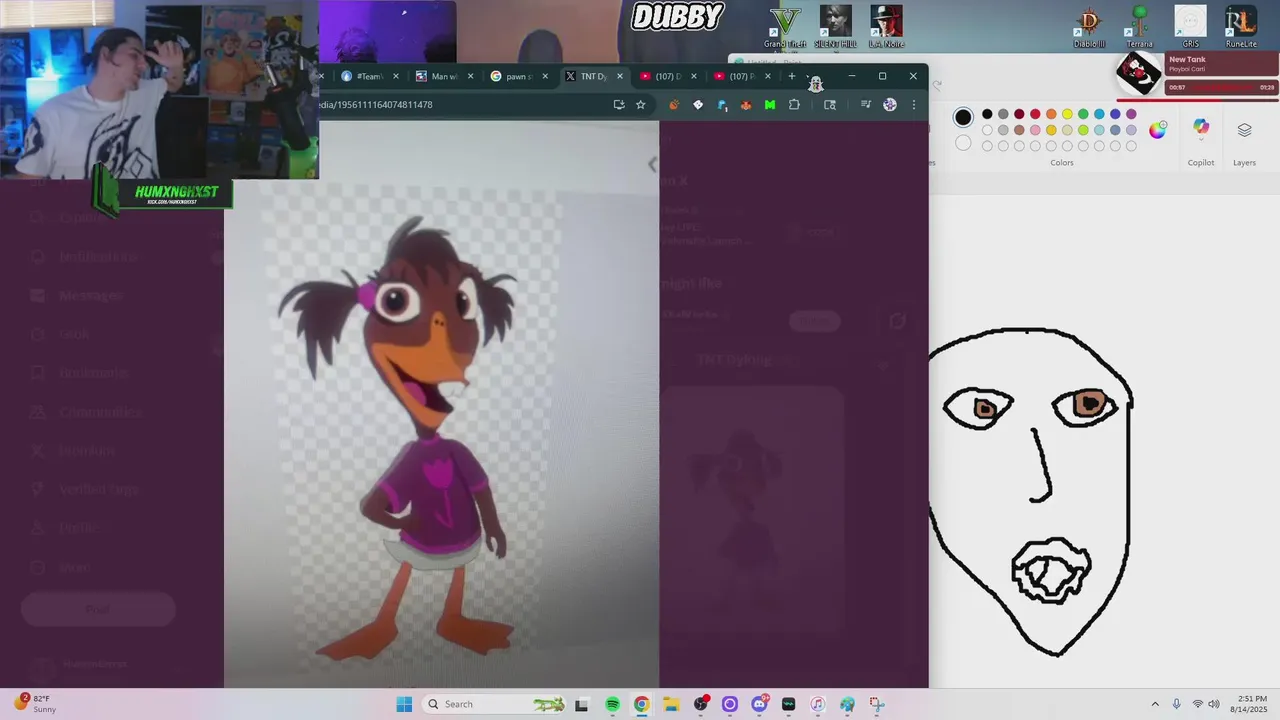1280x720 pixels.
Task: Open the clock showing 2:51 PM
Action: tap(1251, 704)
